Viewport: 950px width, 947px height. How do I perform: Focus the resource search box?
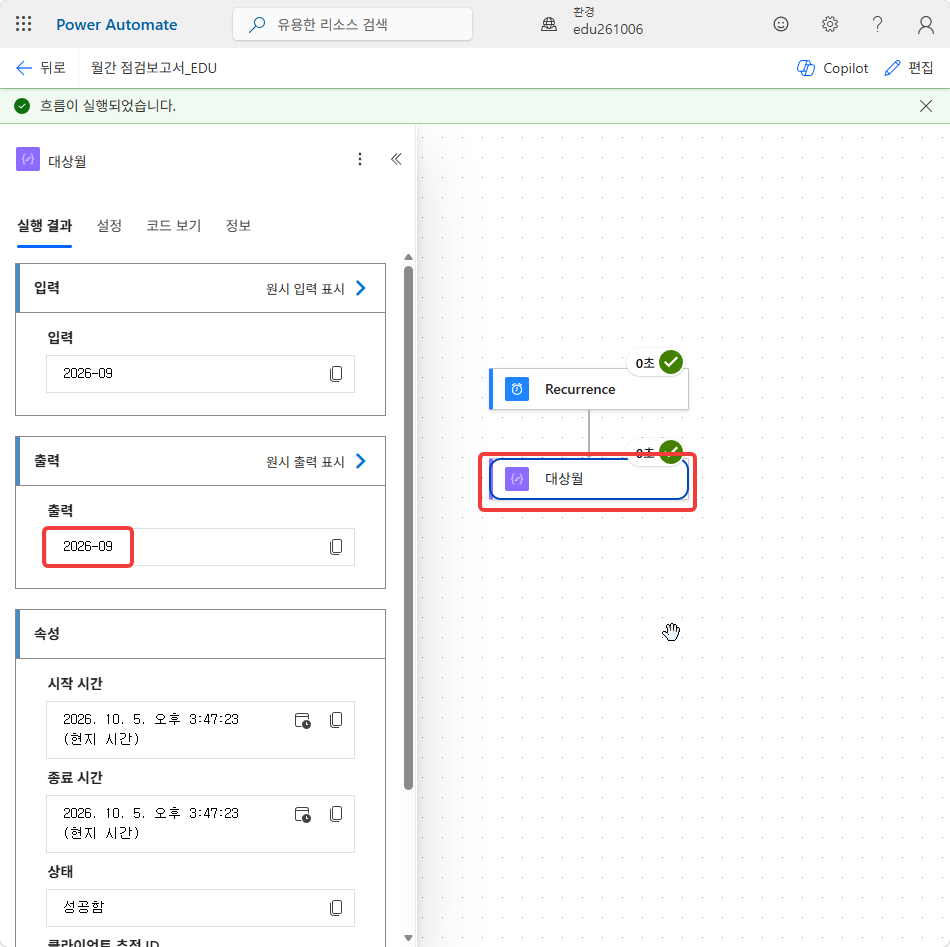(352, 24)
